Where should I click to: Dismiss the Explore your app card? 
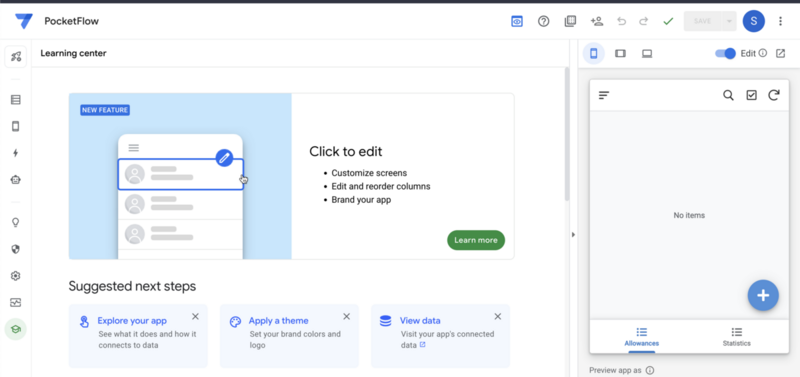195,316
